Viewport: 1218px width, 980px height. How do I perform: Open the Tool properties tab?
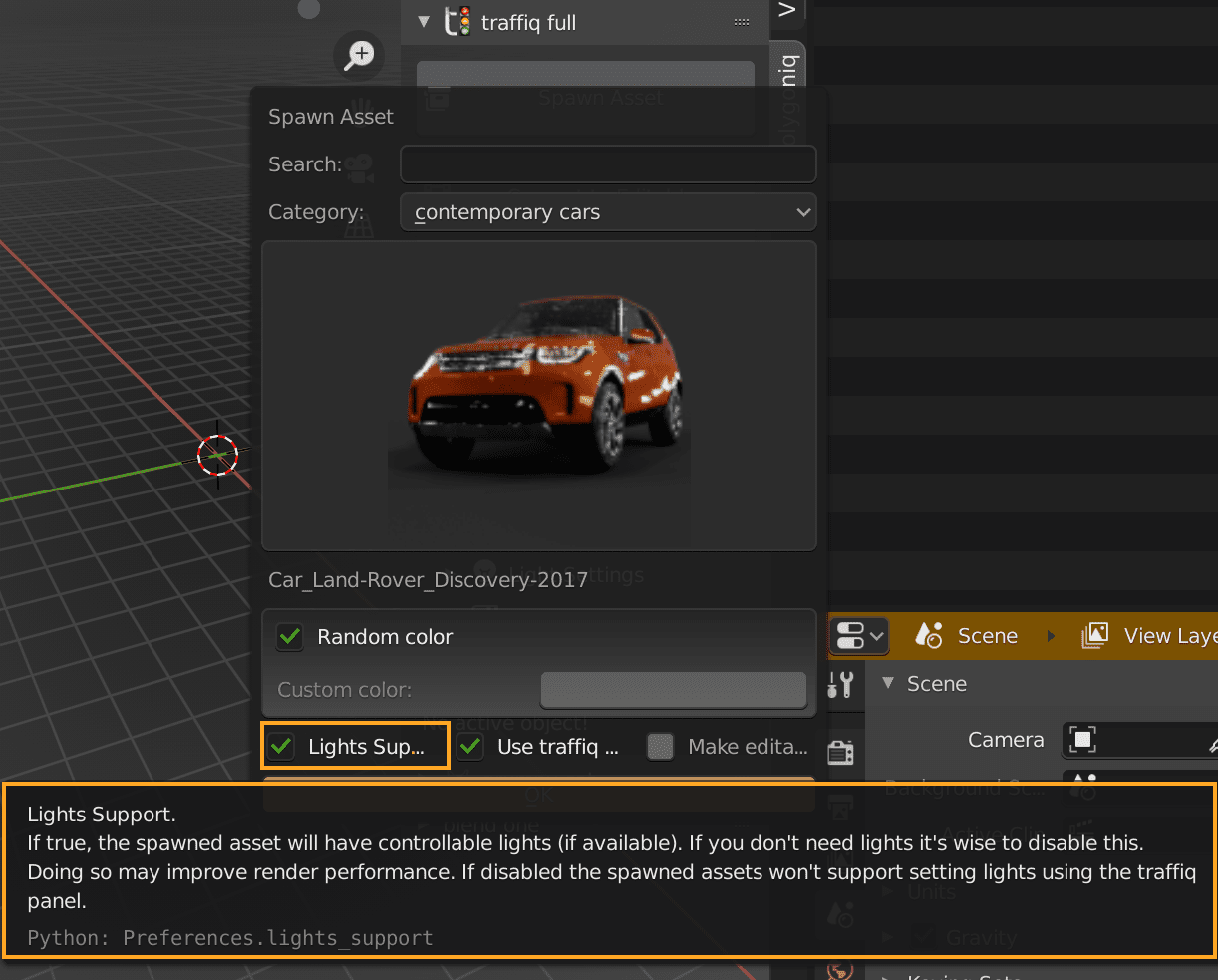click(x=841, y=685)
